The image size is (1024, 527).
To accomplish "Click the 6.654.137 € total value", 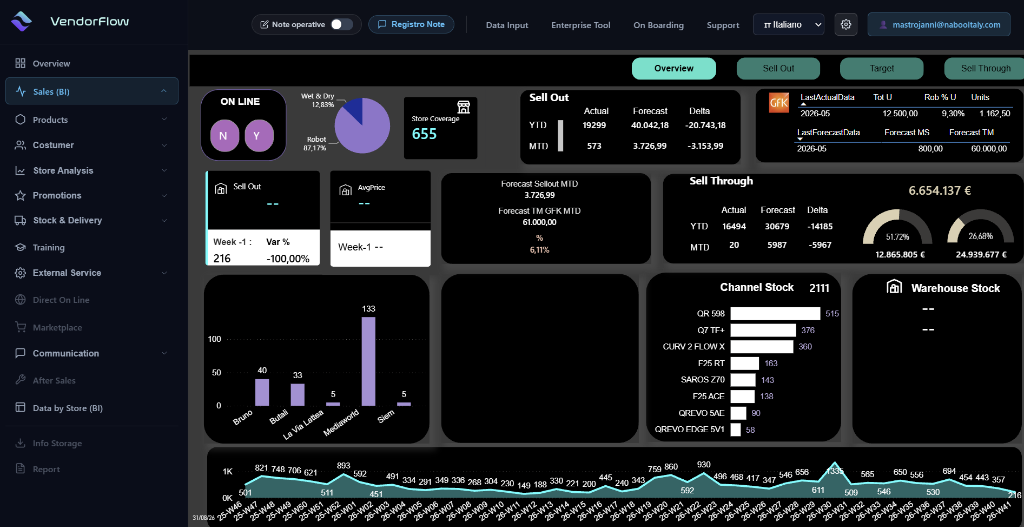I will pos(939,191).
